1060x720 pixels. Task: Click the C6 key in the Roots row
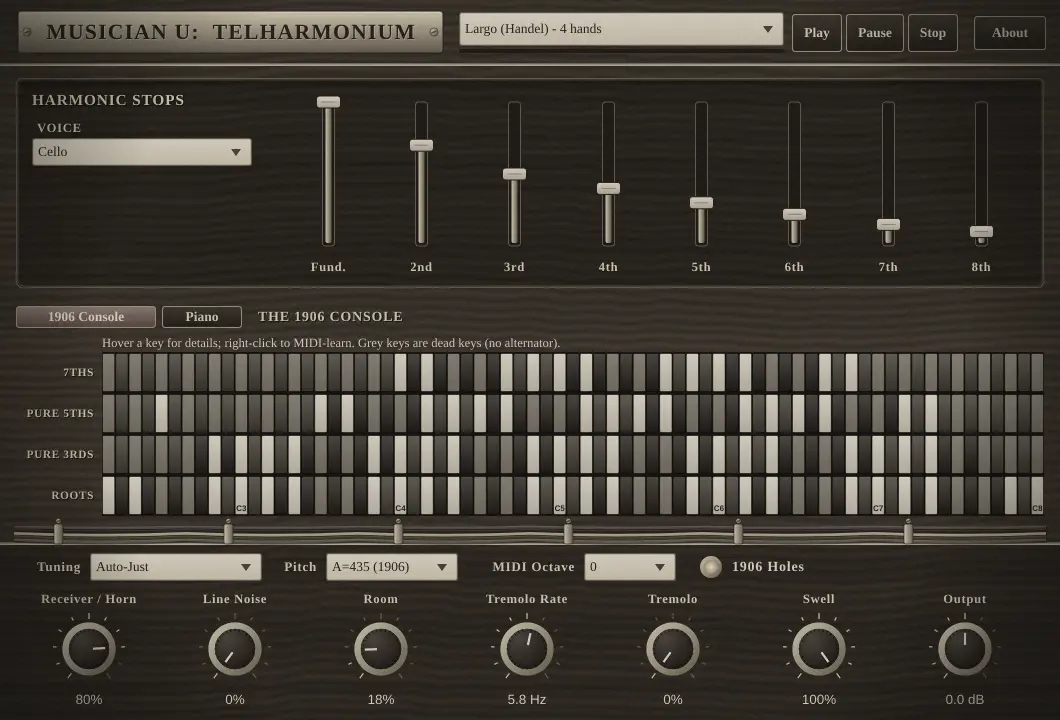[x=719, y=496]
